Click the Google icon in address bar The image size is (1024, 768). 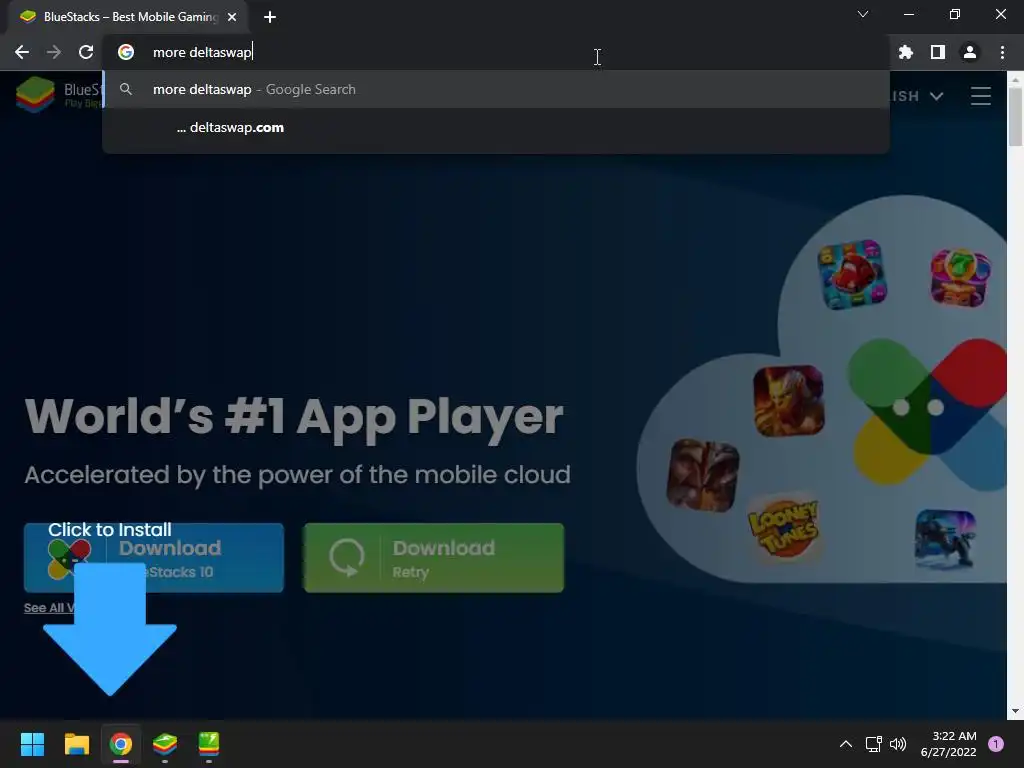pyautogui.click(x=126, y=52)
